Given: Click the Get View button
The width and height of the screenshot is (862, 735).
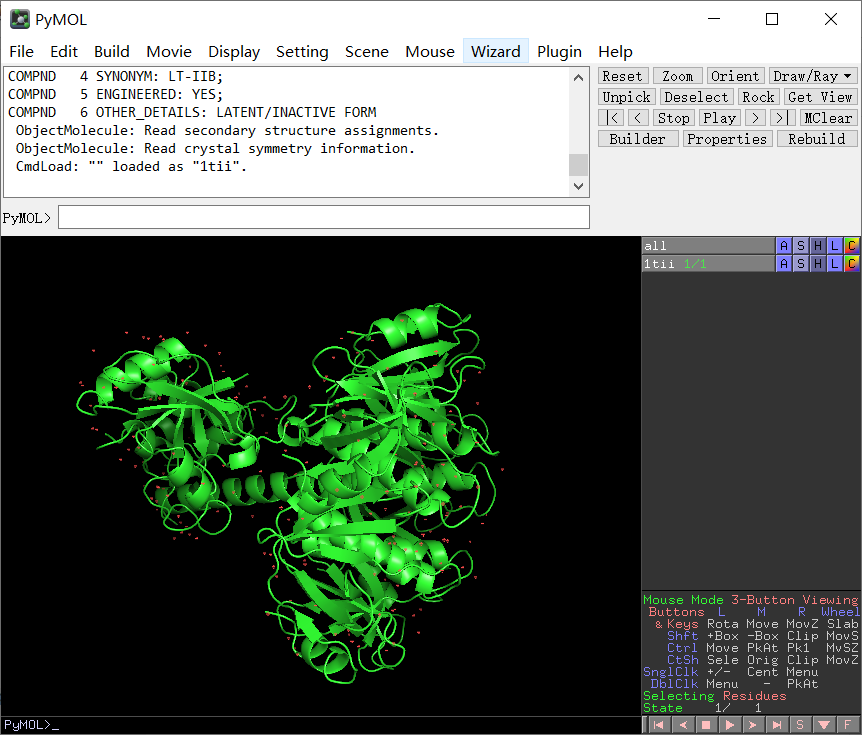Looking at the screenshot, I should point(820,97).
